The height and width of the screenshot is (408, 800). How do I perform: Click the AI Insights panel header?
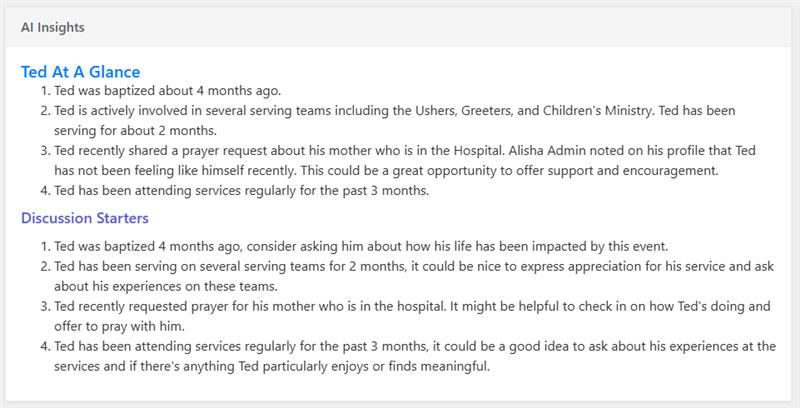(x=398, y=27)
